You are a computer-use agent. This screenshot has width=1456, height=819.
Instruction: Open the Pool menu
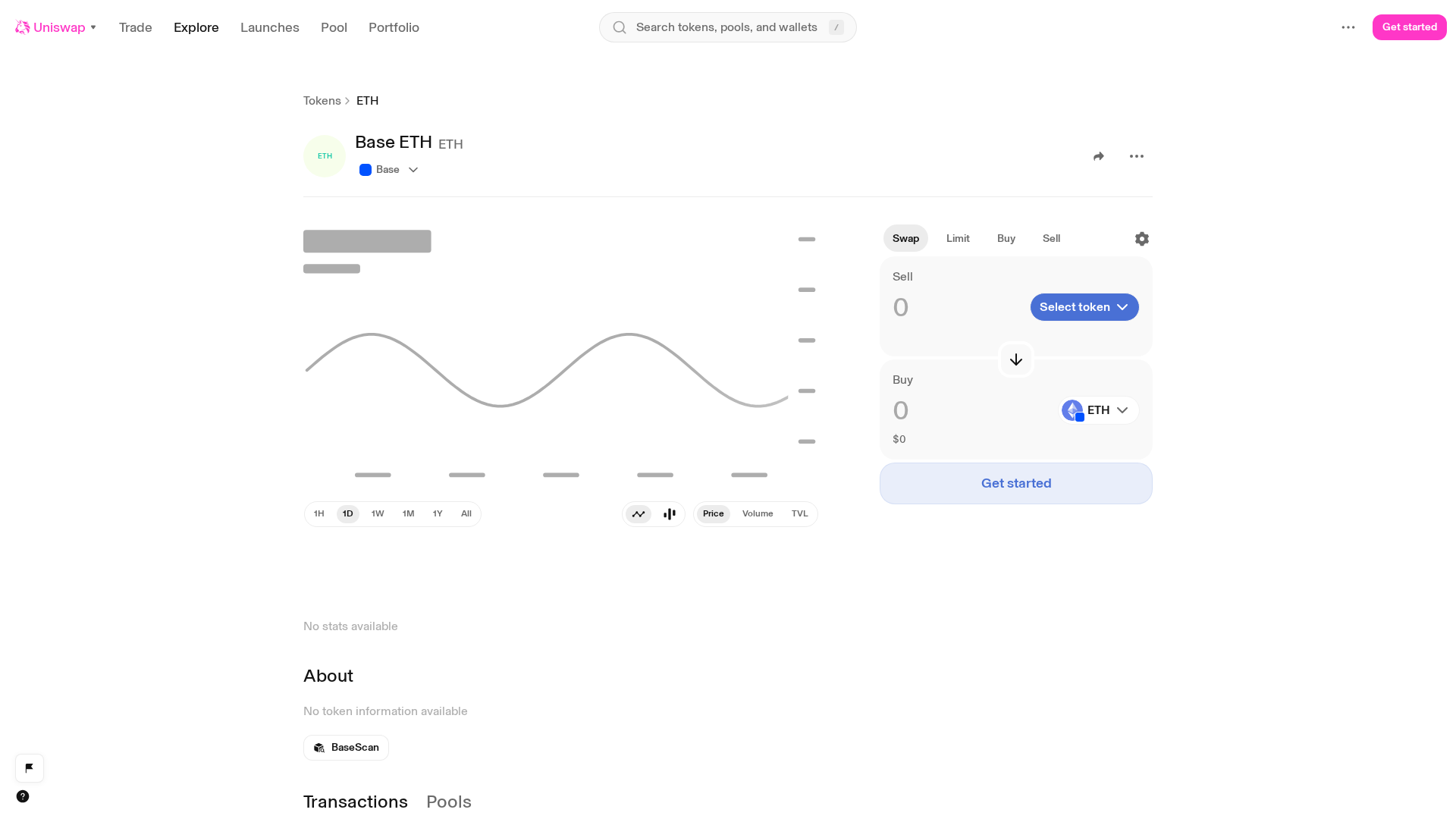pyautogui.click(x=334, y=27)
